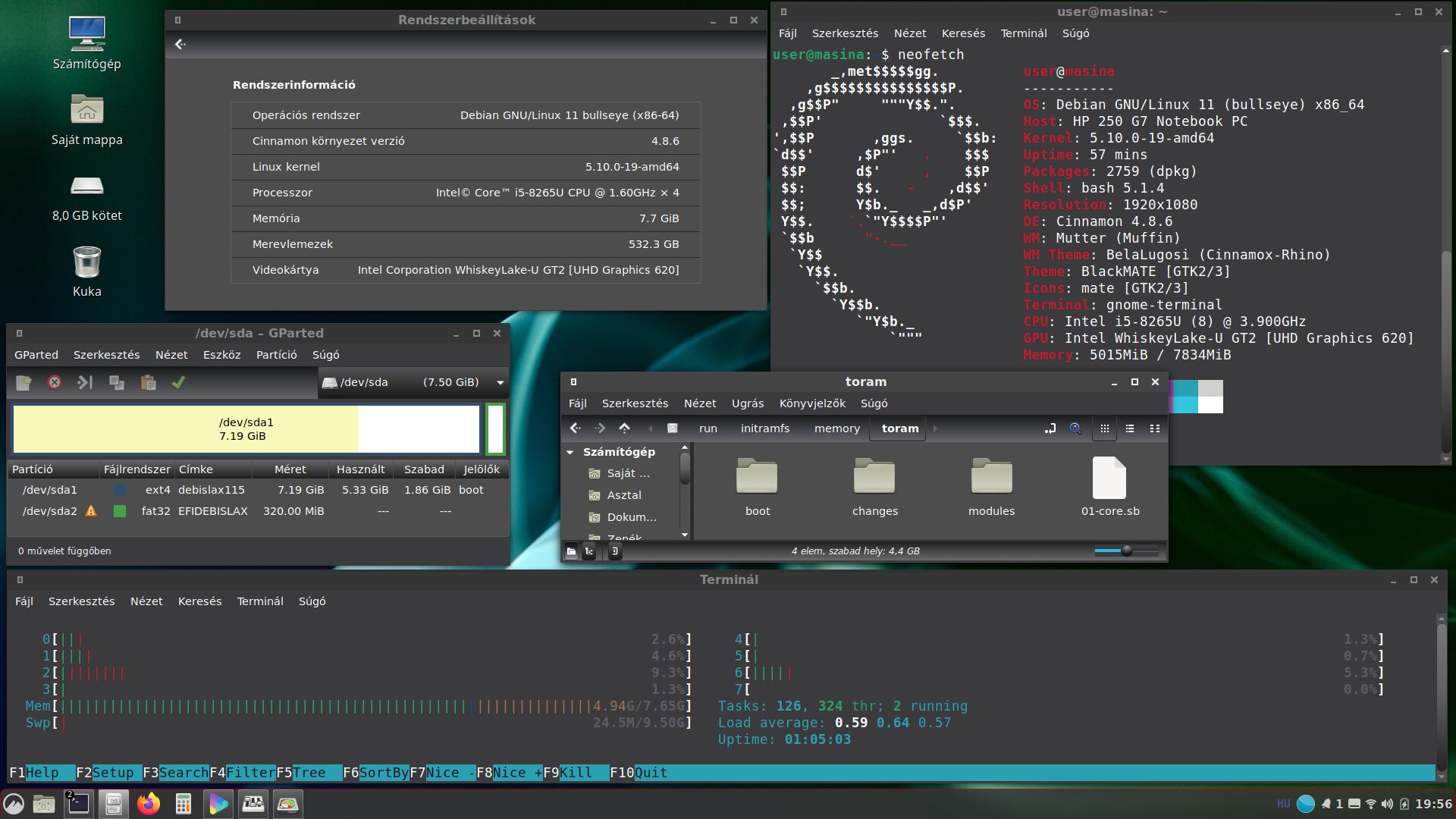
Task: Click the /dev/sda1 partition graphic bar
Action: pyautogui.click(x=246, y=429)
